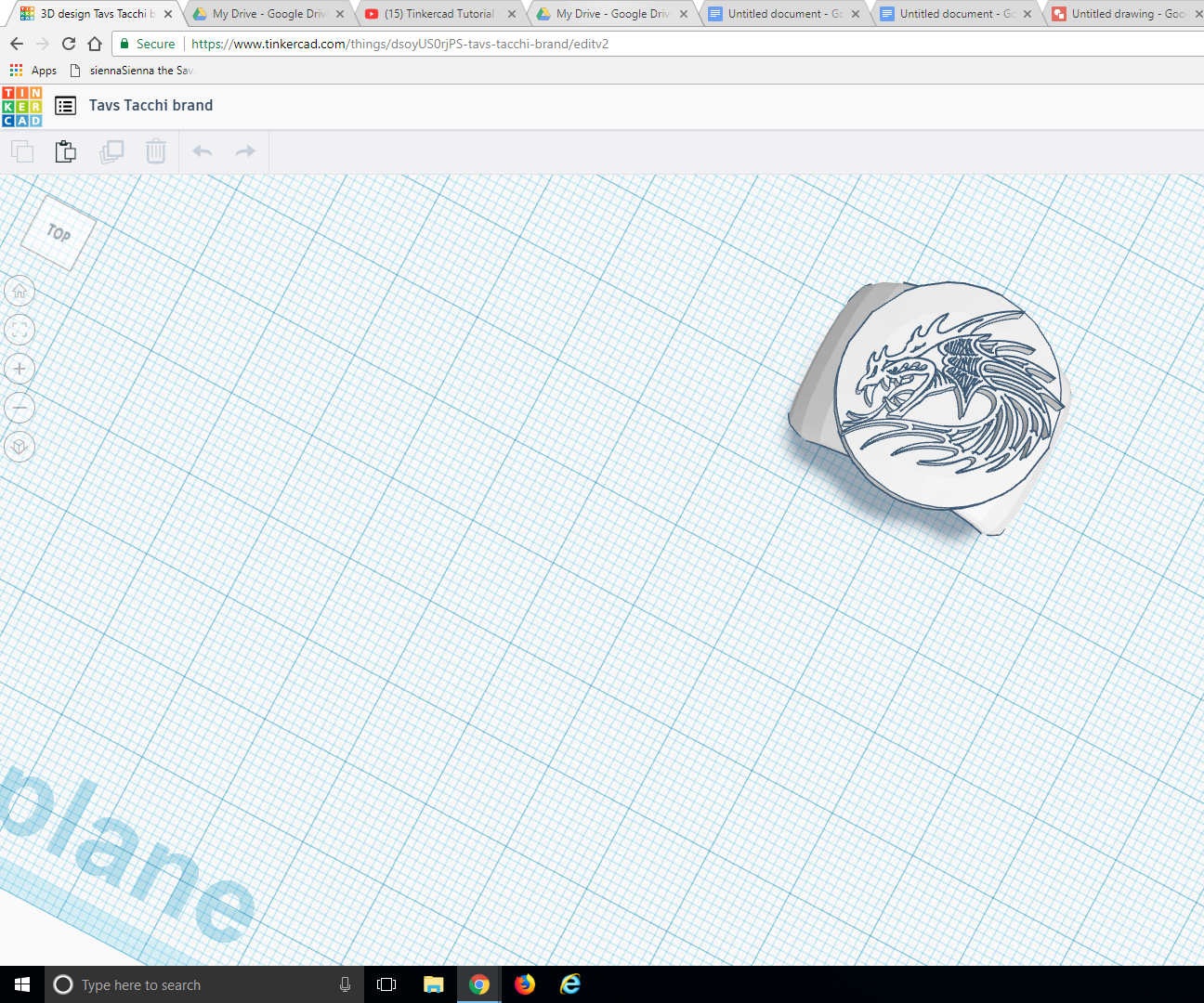The image size is (1204, 1003).
Task: Open the design list menu icon
Action: point(66,106)
